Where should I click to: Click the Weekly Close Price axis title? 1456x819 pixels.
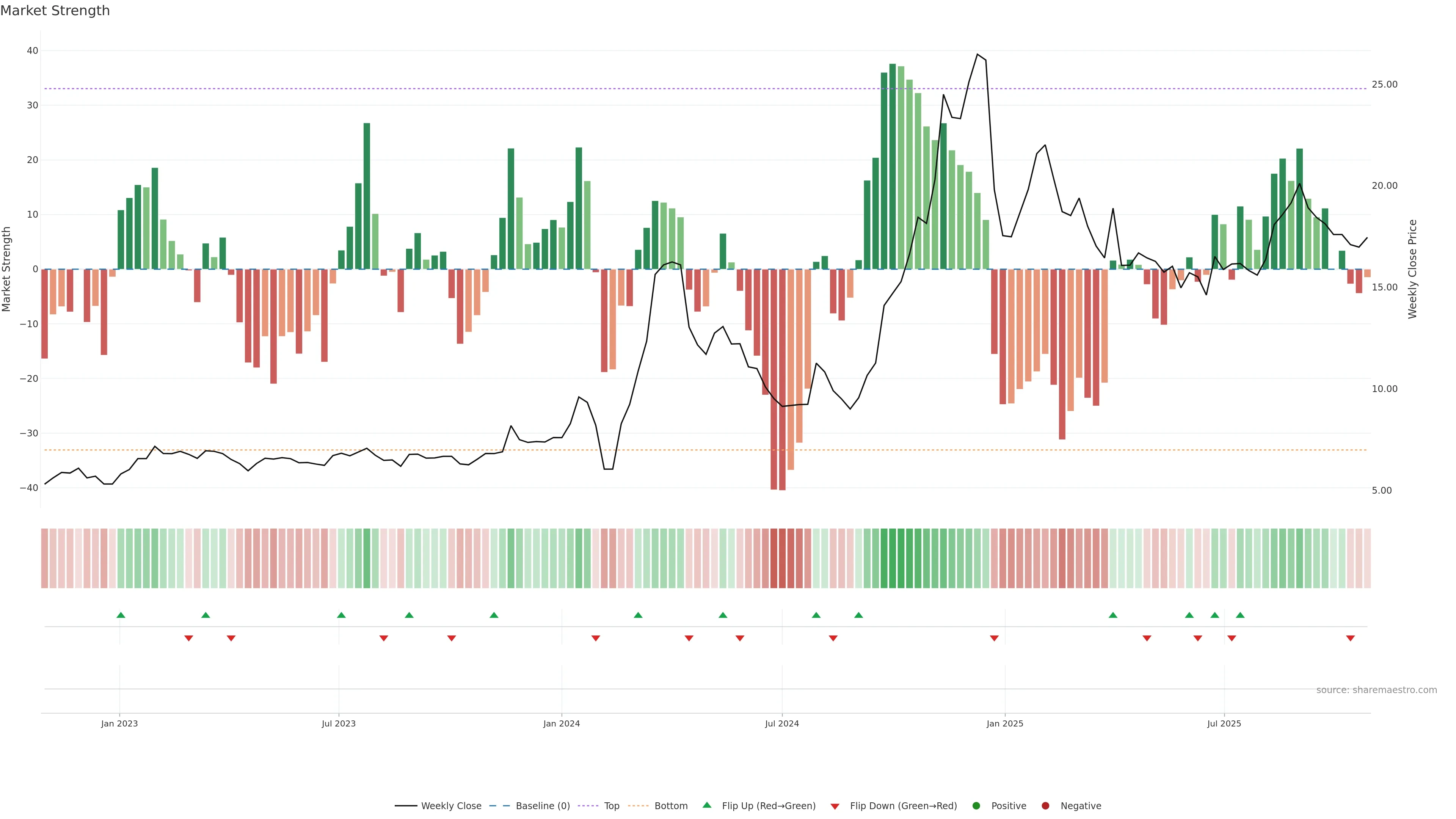[x=1412, y=269]
